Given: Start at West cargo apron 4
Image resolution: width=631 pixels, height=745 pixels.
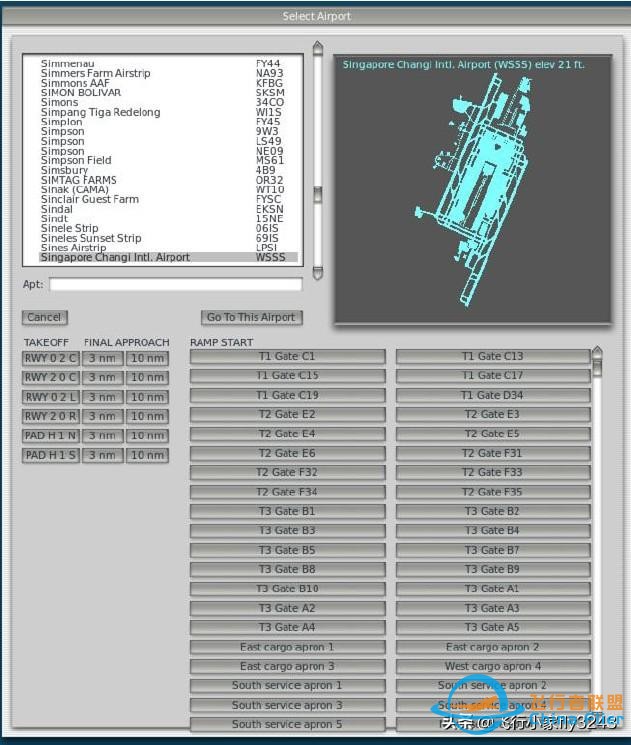Looking at the screenshot, I should (x=493, y=667).
